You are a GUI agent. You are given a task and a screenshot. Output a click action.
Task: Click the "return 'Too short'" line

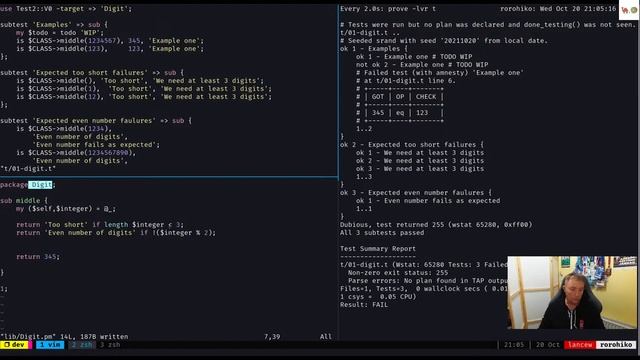(x=100, y=225)
